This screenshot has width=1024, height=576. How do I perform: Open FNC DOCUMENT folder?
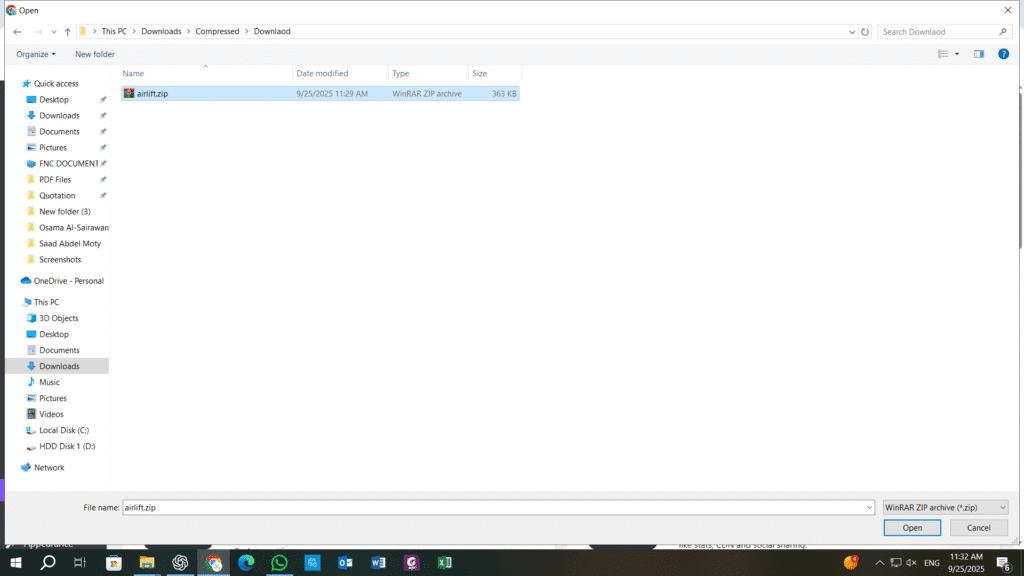[68, 163]
